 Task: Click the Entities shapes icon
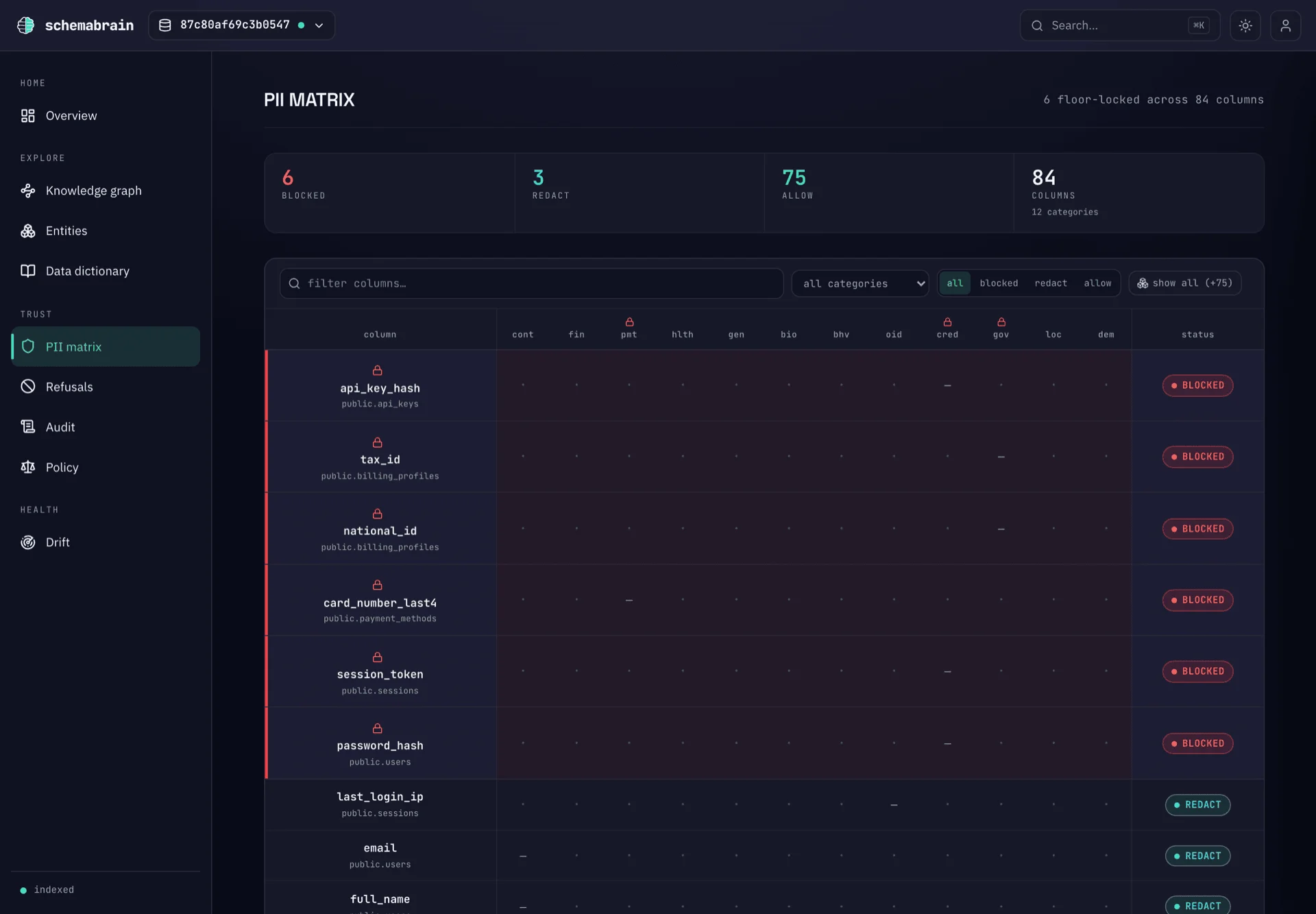click(x=28, y=231)
